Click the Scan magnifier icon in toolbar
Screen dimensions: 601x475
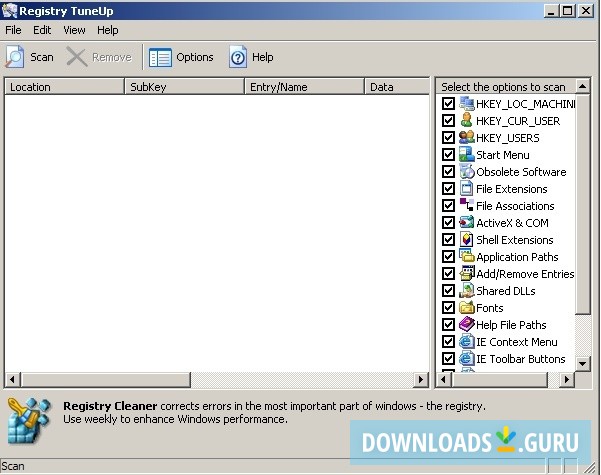tap(15, 57)
